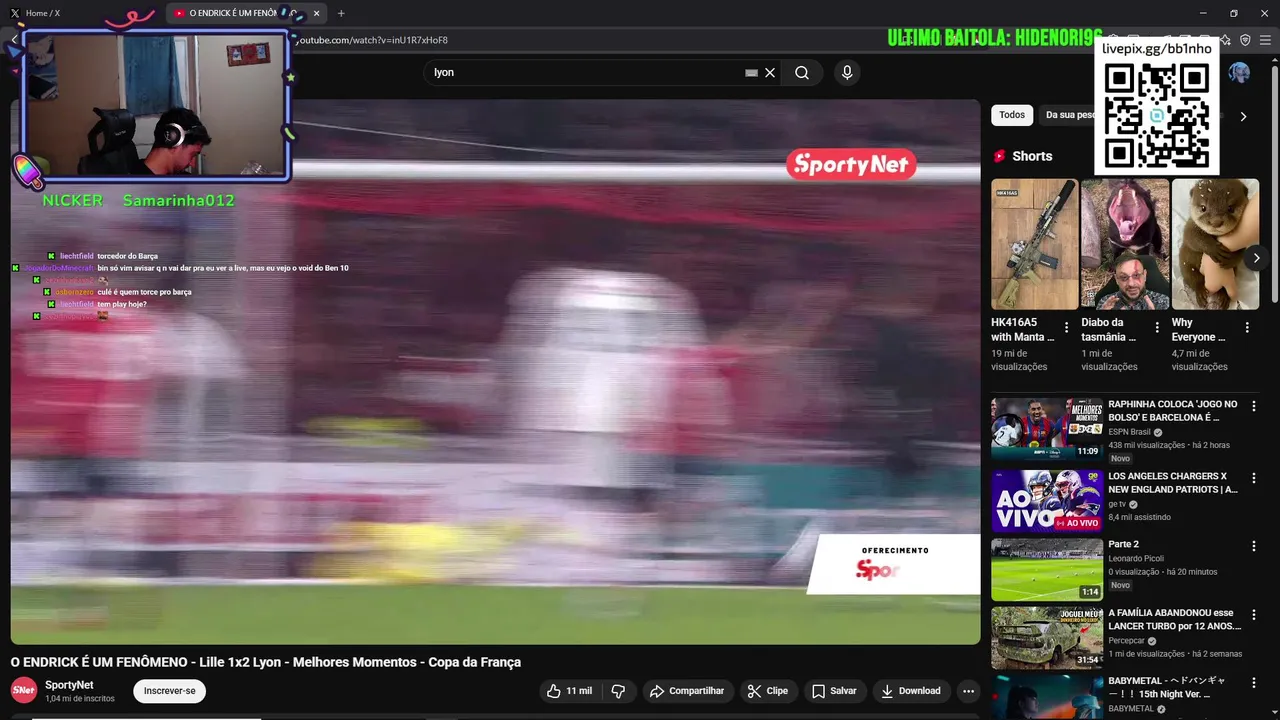The width and height of the screenshot is (1280, 720).
Task: Open 'Diabo da tasmânia' short thumbnail
Action: coord(1125,244)
